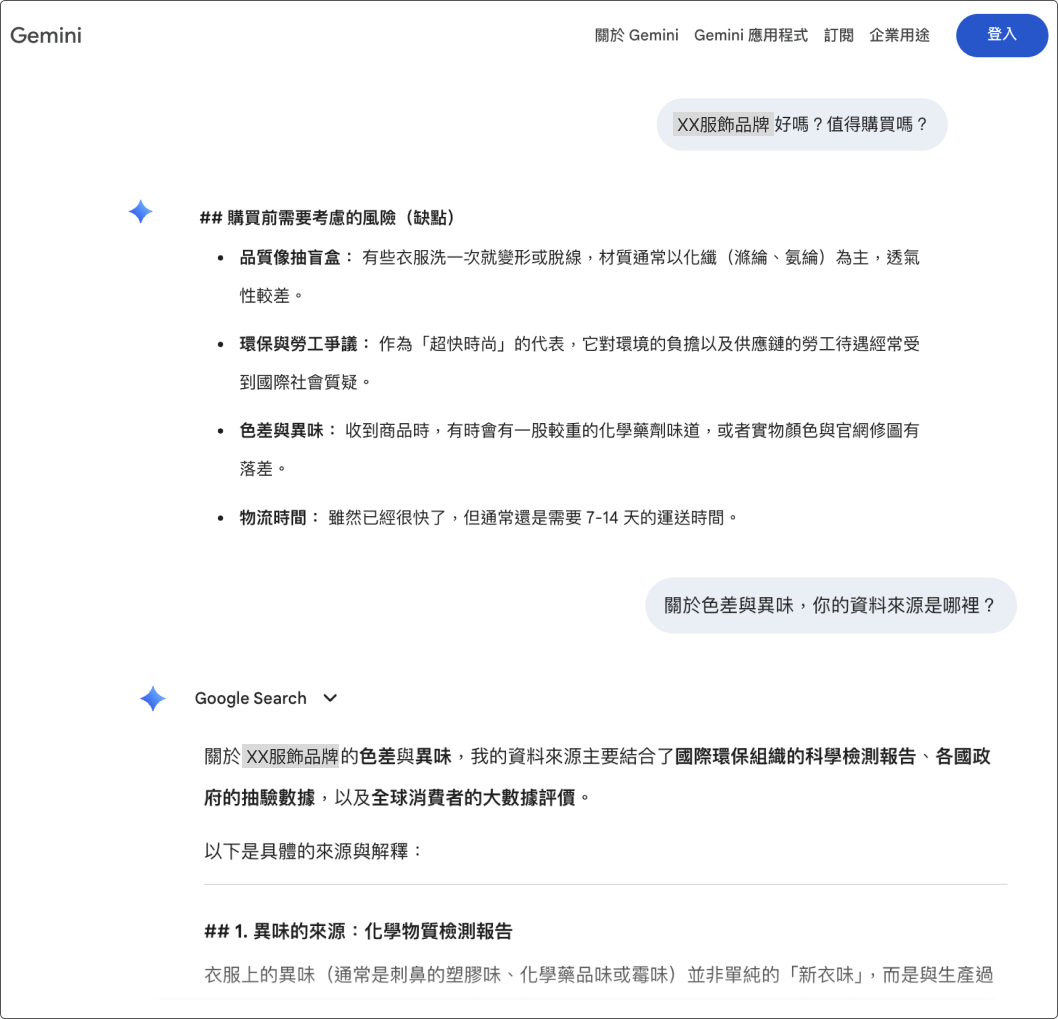Click the Gemini sparkle icon beside first response
Viewport: 1058px width, 1019px height.
tap(140, 212)
